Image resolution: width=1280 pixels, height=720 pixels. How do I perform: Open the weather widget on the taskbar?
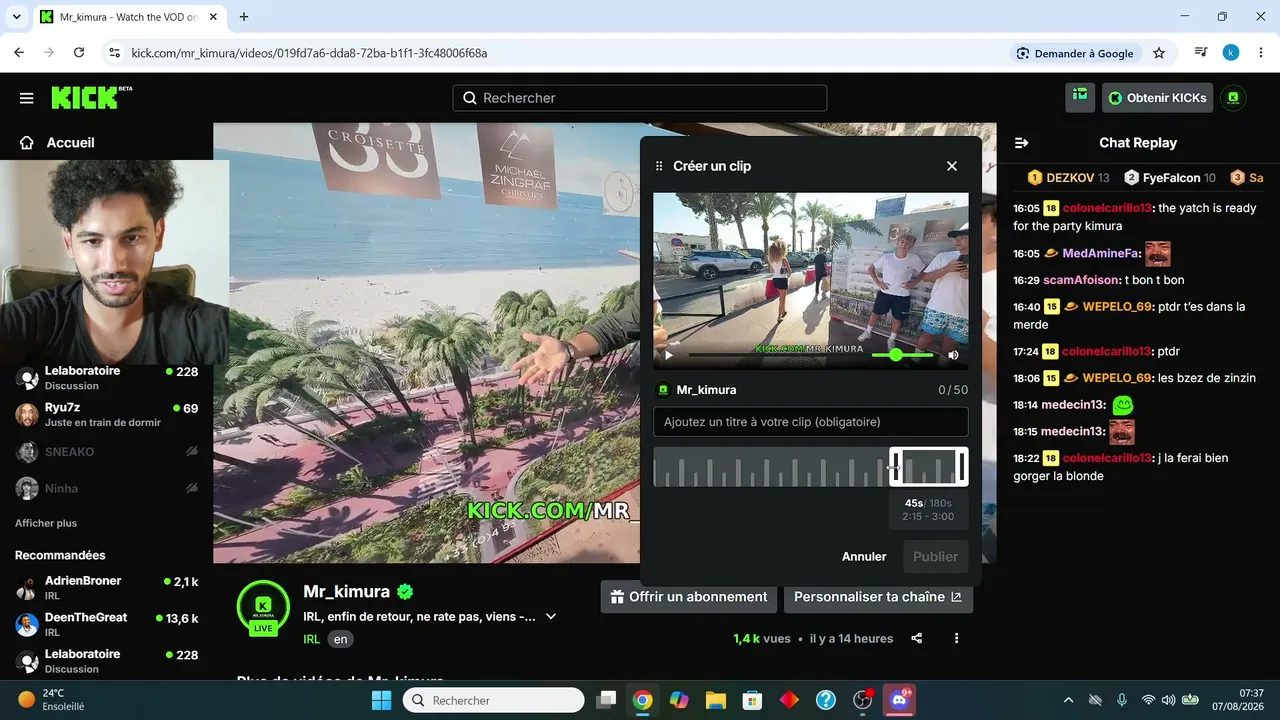[x=52, y=700]
